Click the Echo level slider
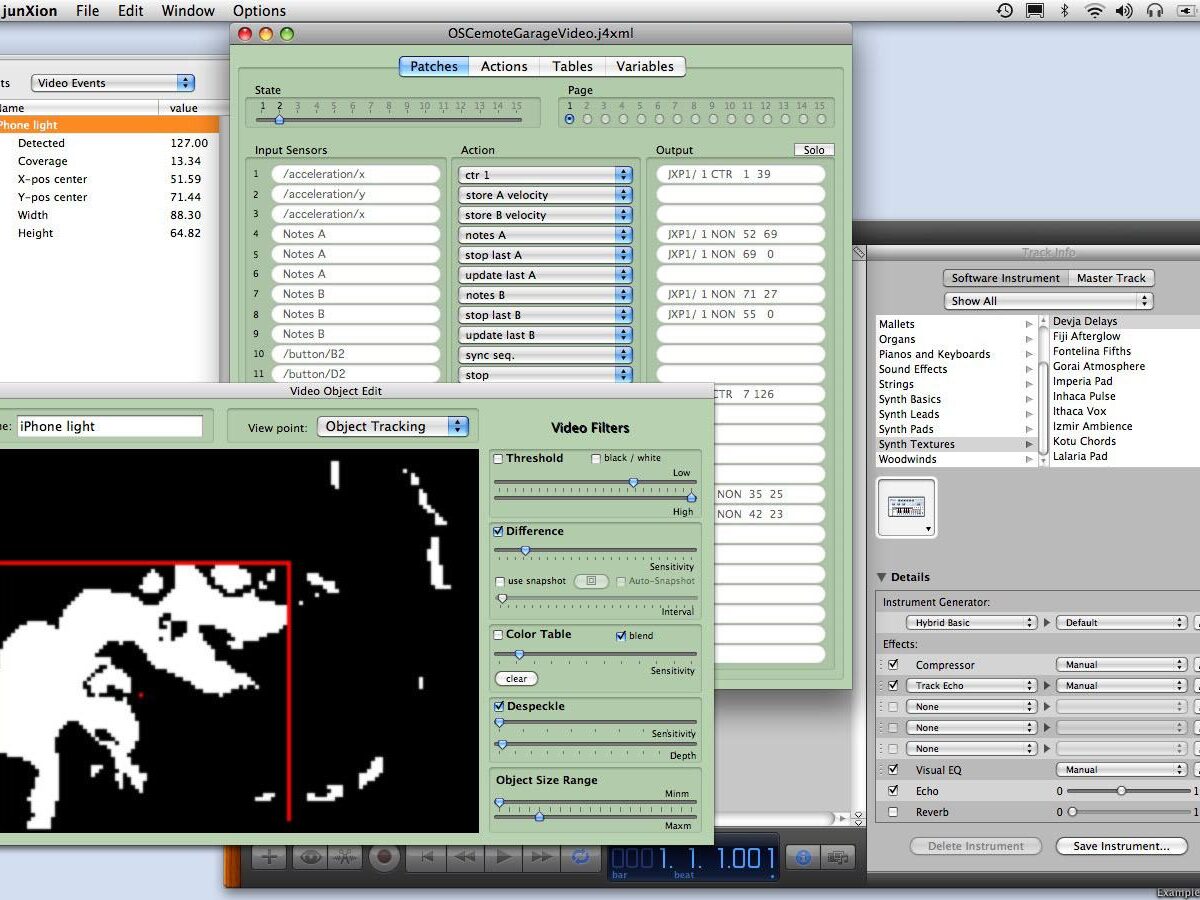Image resolution: width=1200 pixels, height=900 pixels. point(1121,791)
